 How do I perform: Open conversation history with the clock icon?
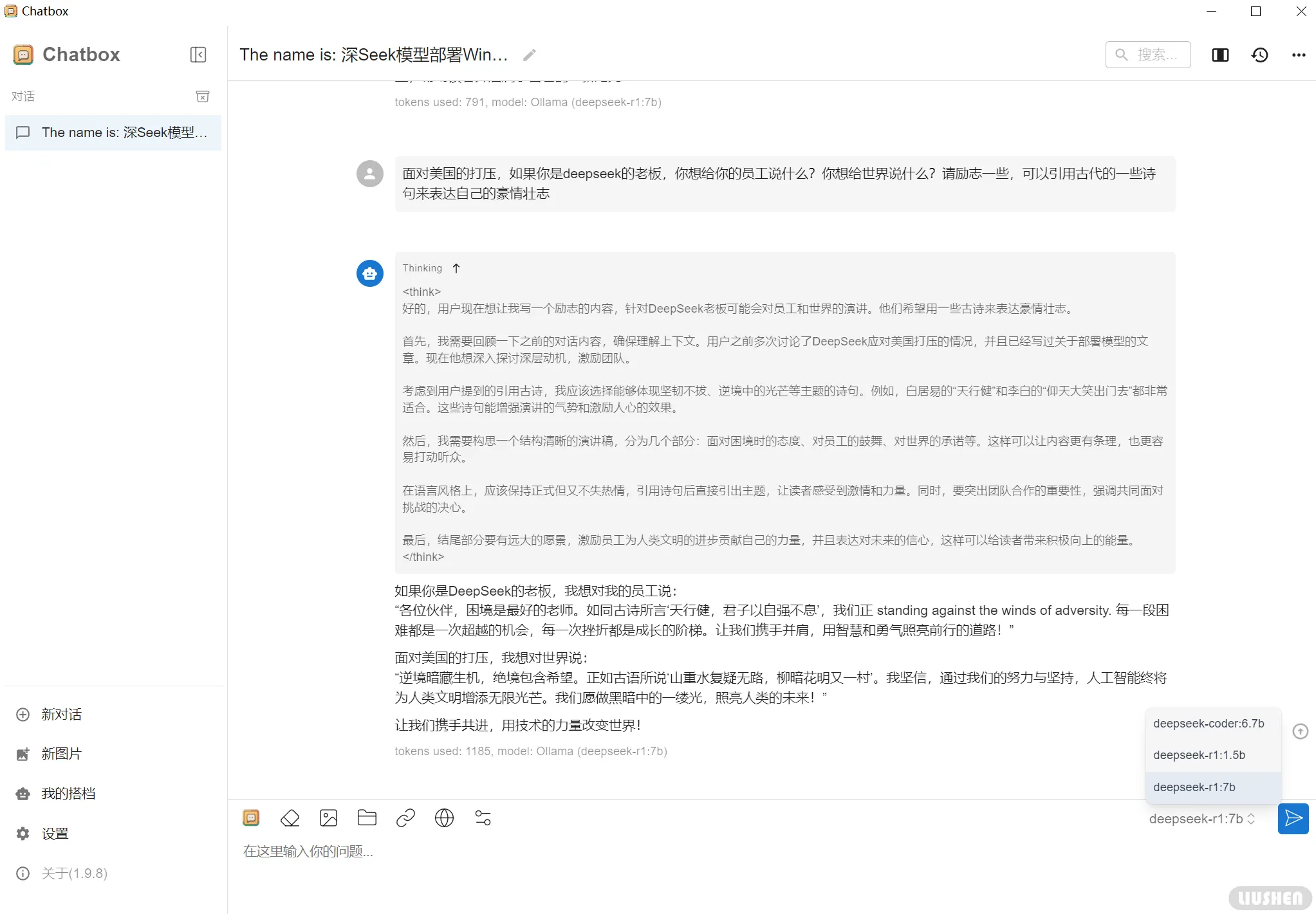tap(1259, 55)
